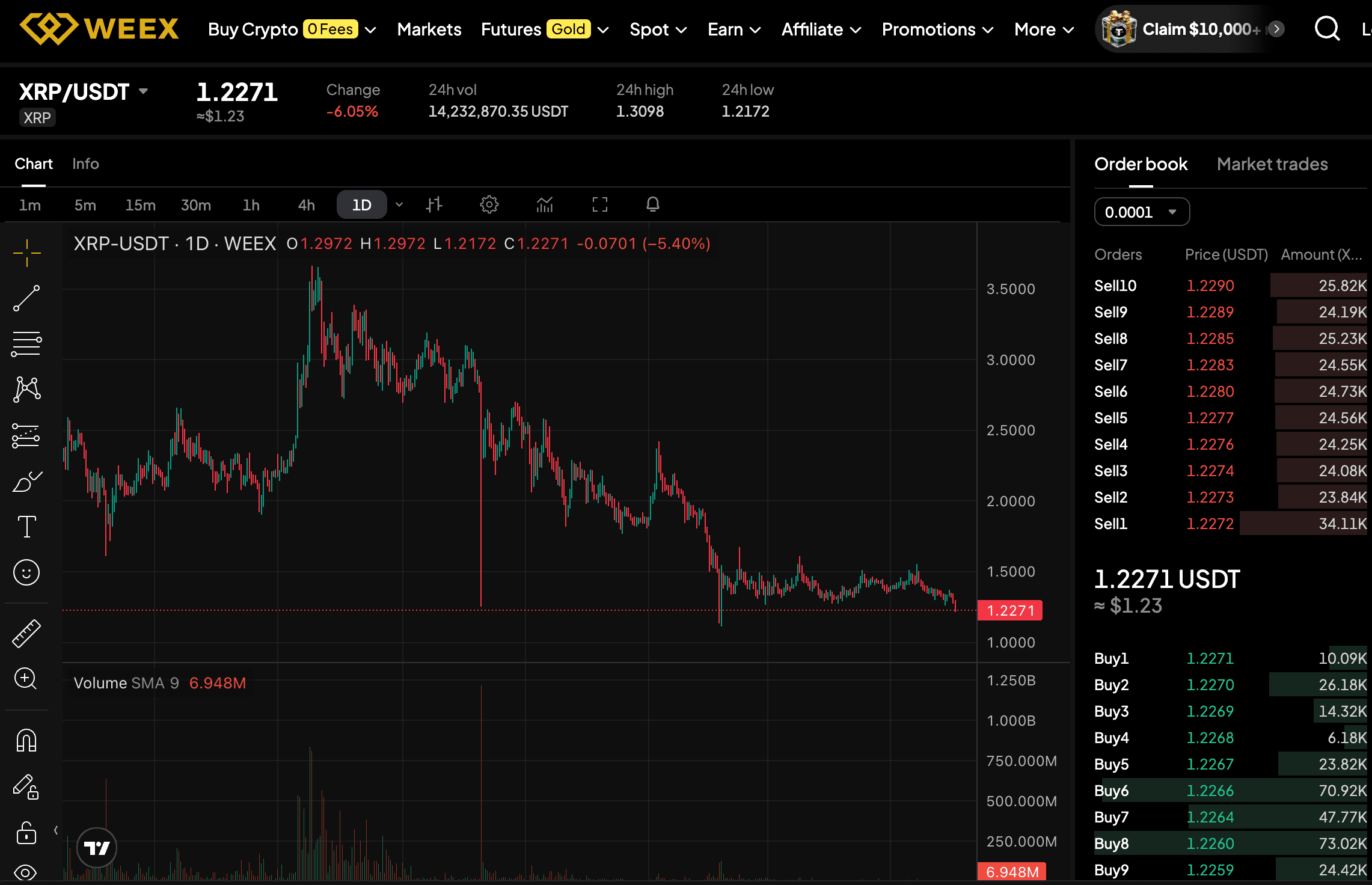The width and height of the screenshot is (1372, 885).
Task: Select the brush drawing tool
Action: (26, 482)
